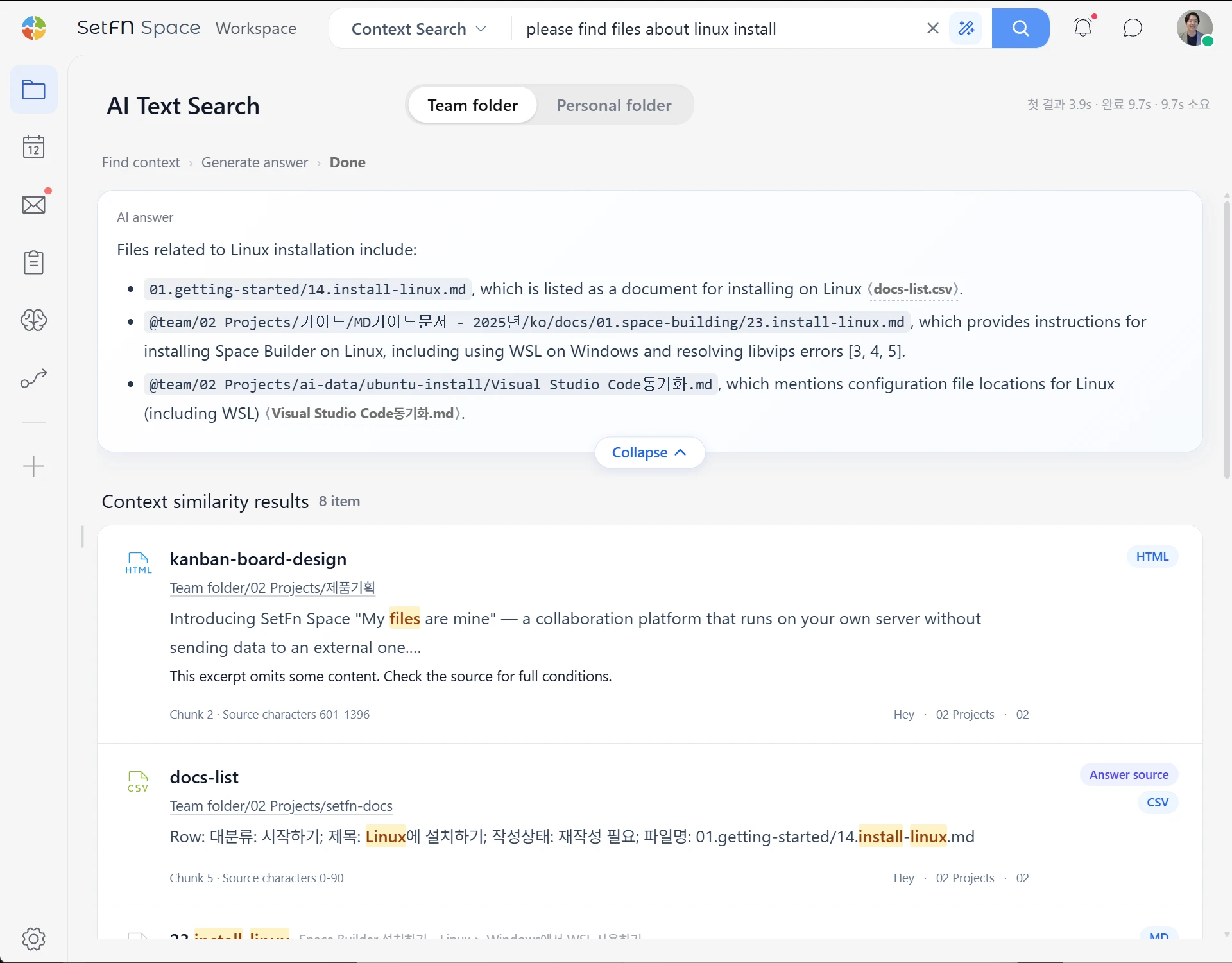Open the calendar icon in sidebar

(33, 147)
